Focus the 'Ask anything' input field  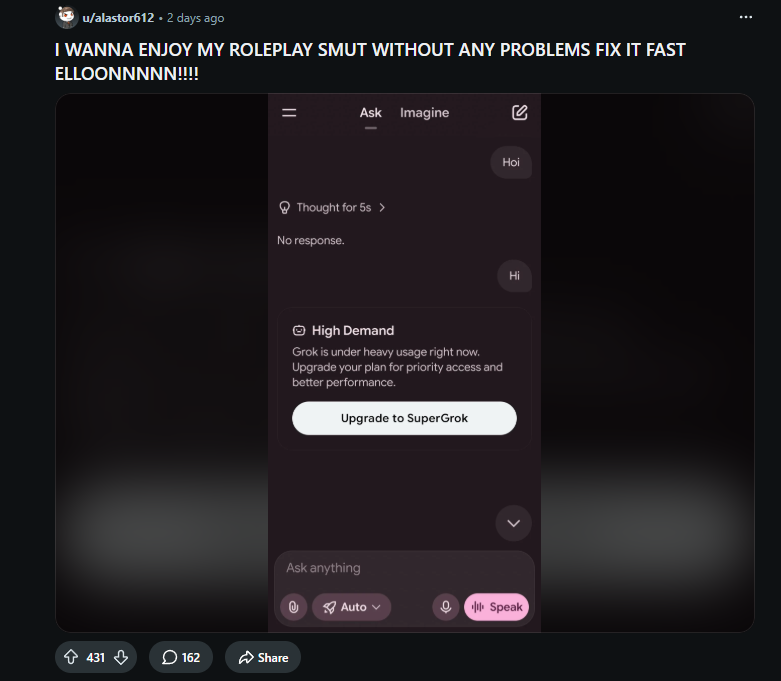coord(404,568)
